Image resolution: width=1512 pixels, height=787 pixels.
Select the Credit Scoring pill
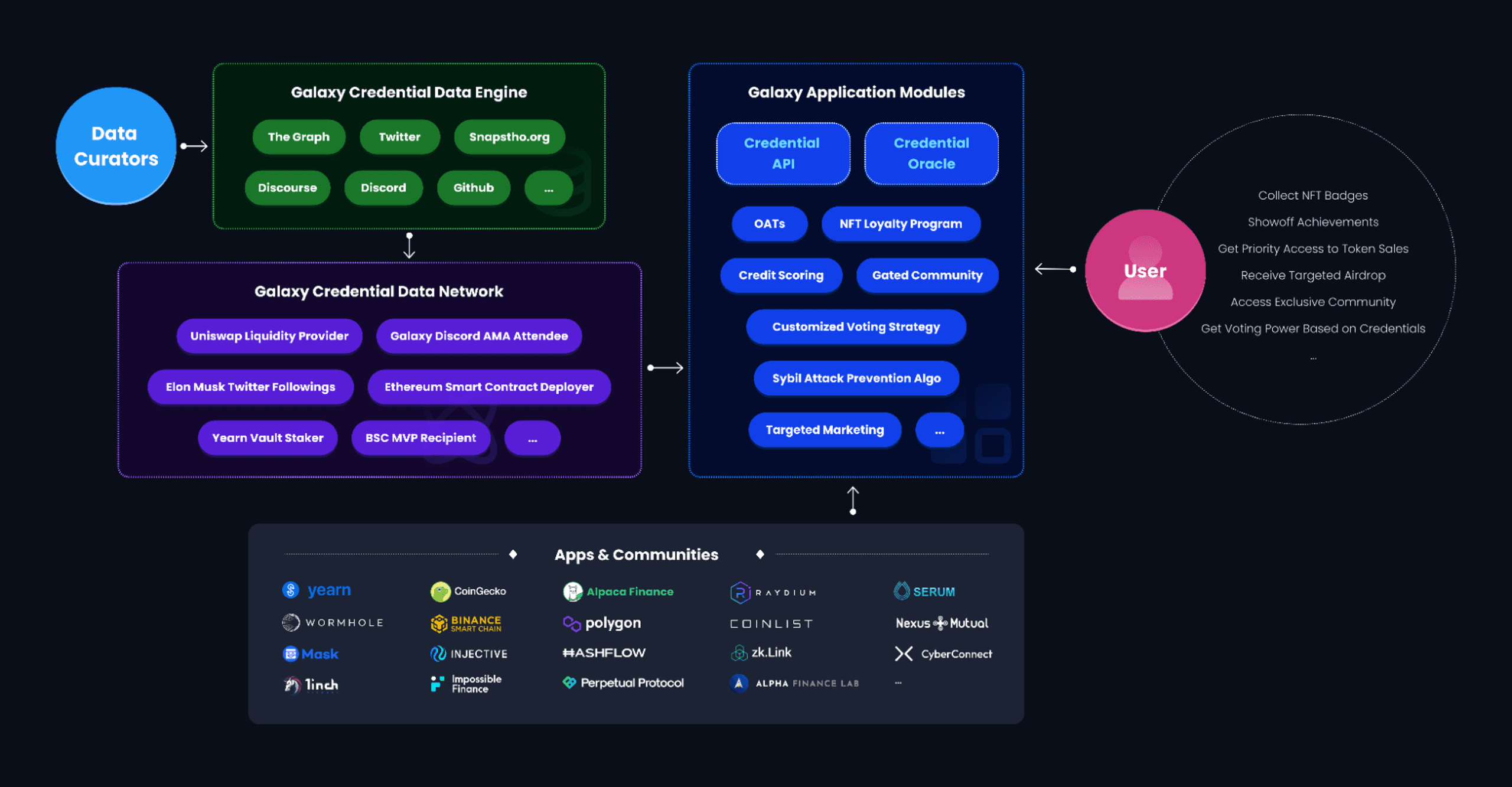[781, 275]
